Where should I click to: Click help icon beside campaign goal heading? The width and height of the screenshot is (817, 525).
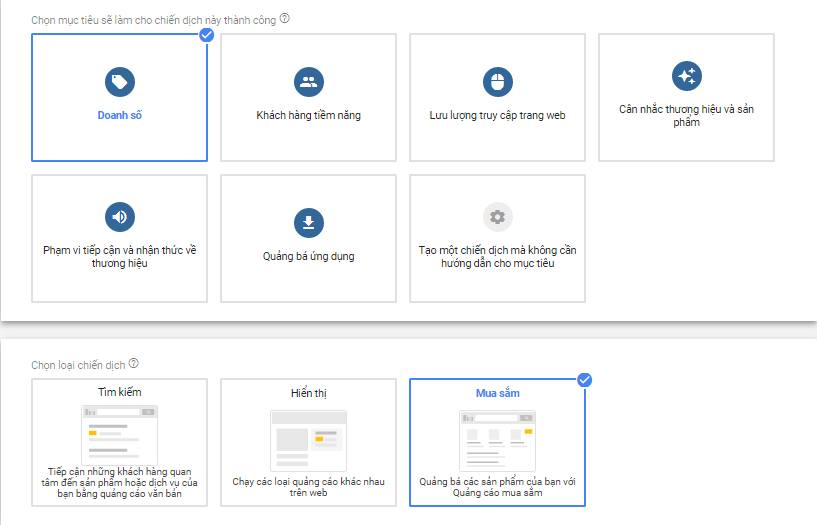[285, 19]
